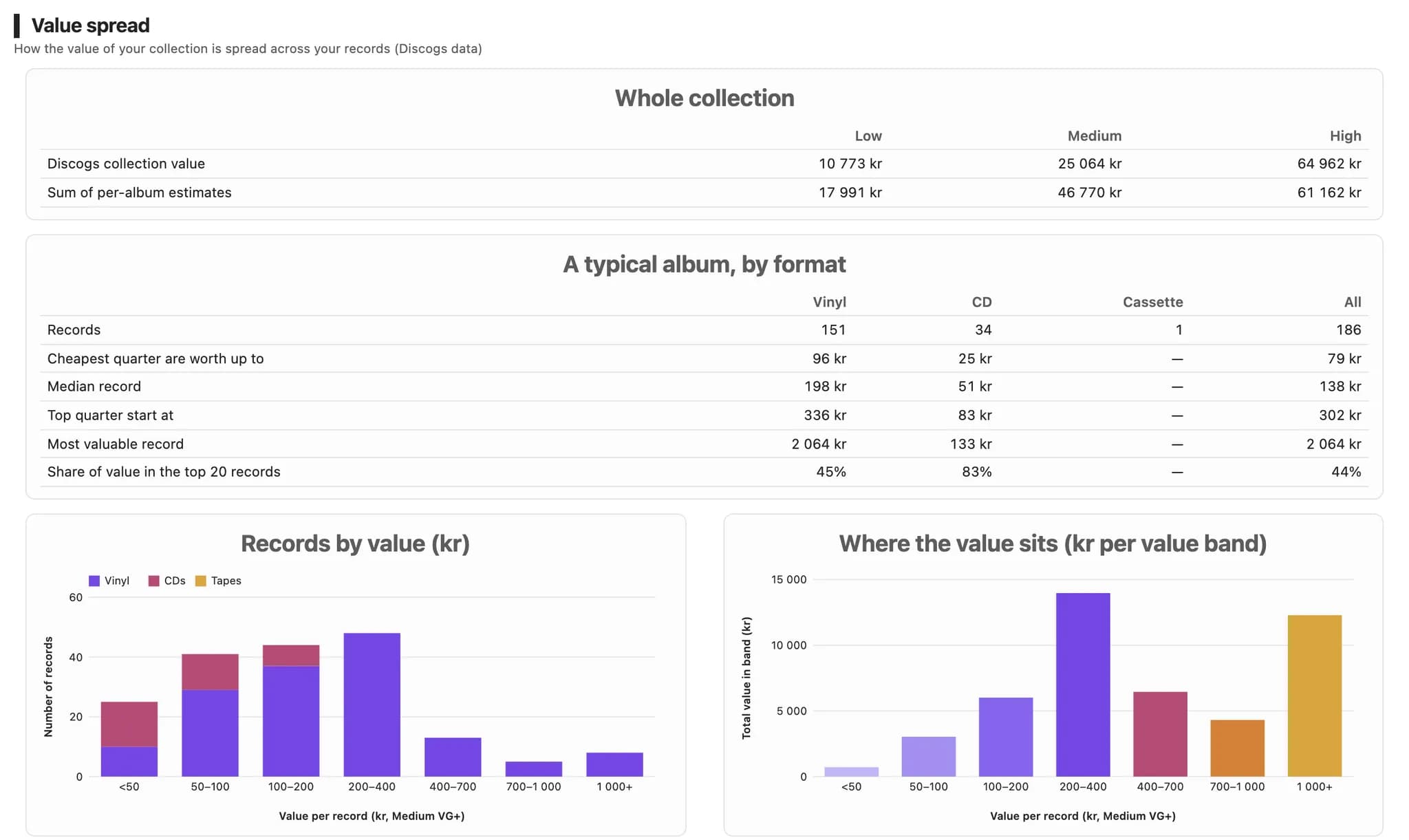The width and height of the screenshot is (1409, 840).
Task: Click the 198 kr median vinyl value
Action: pos(825,387)
